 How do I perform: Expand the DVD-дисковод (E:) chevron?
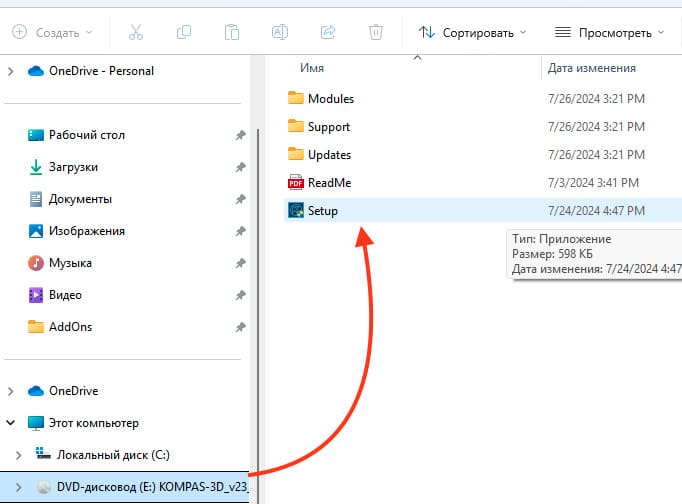click(18, 487)
